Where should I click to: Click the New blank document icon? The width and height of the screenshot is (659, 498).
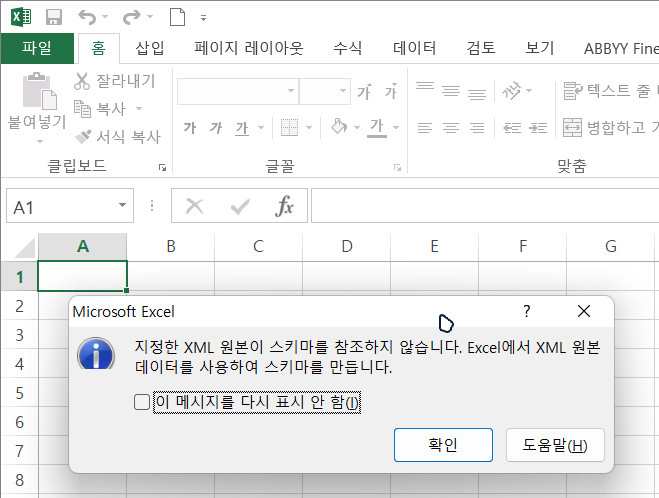click(x=177, y=17)
